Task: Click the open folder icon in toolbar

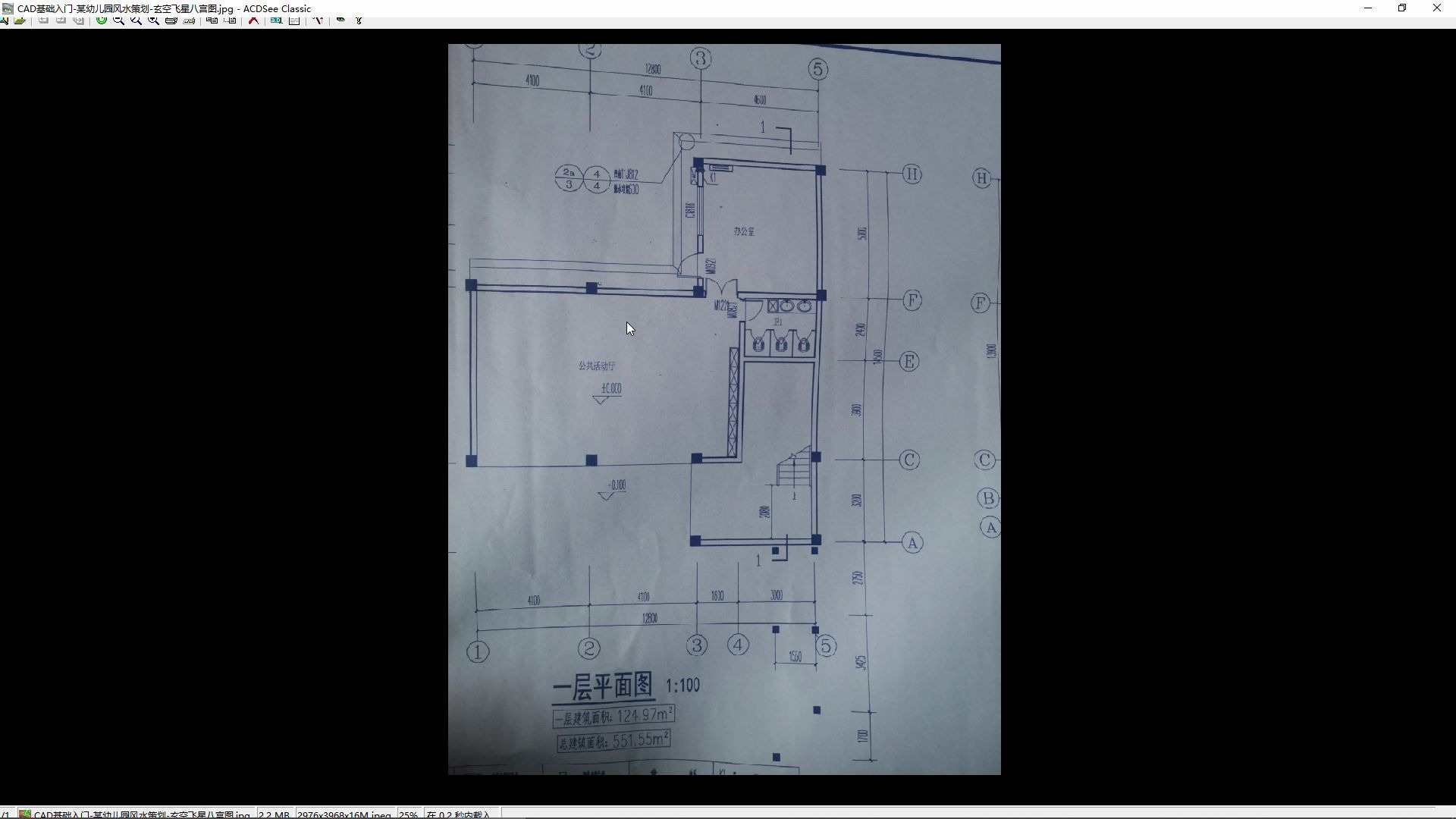Action: point(20,20)
